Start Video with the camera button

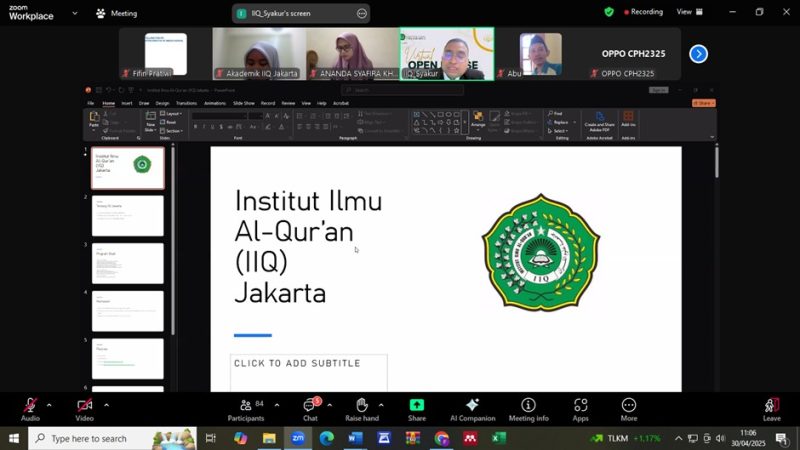tap(85, 410)
